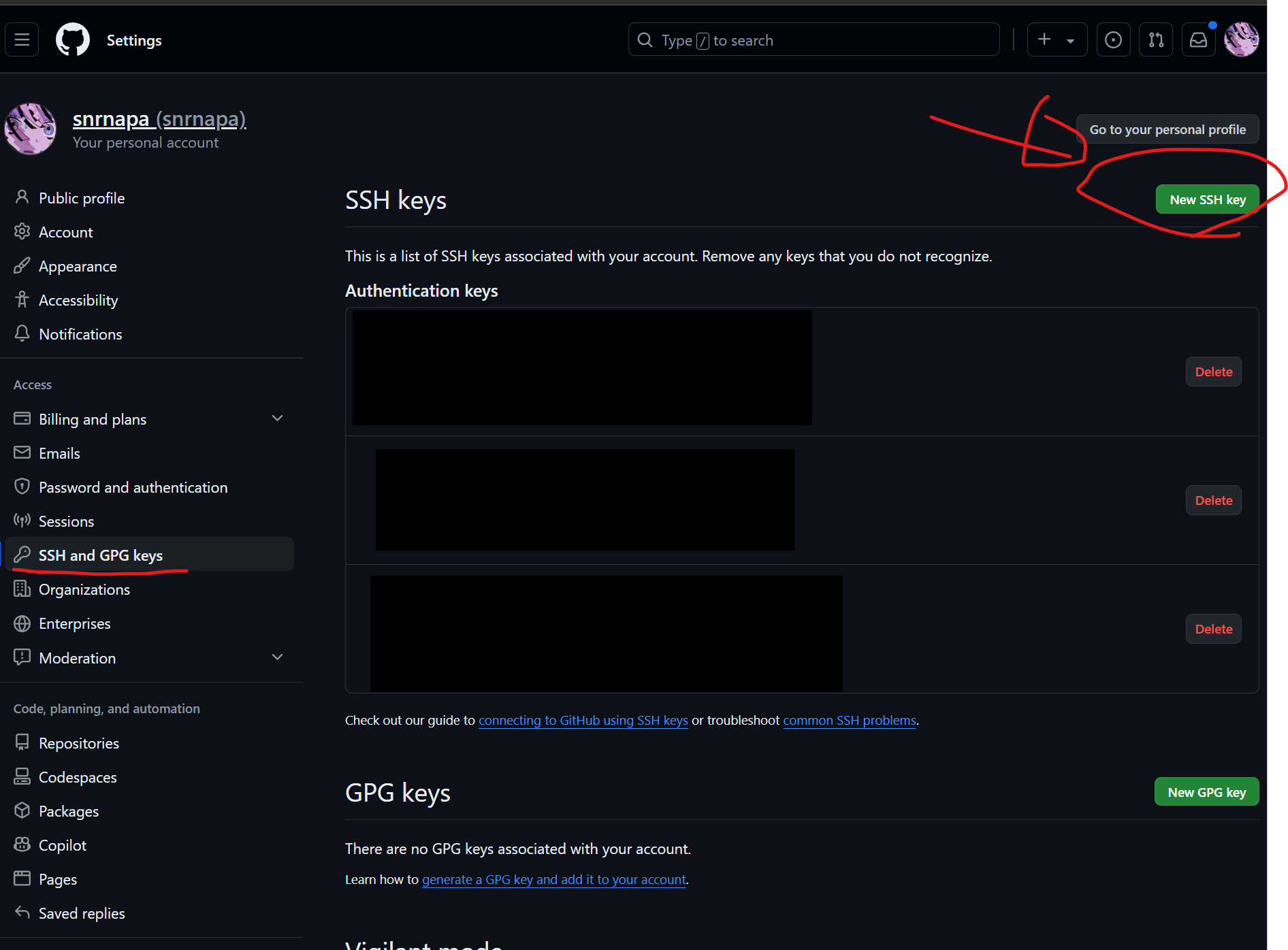Image resolution: width=1288 pixels, height=950 pixels.
Task: Click the Saved replies arrow icon
Action: (x=22, y=913)
